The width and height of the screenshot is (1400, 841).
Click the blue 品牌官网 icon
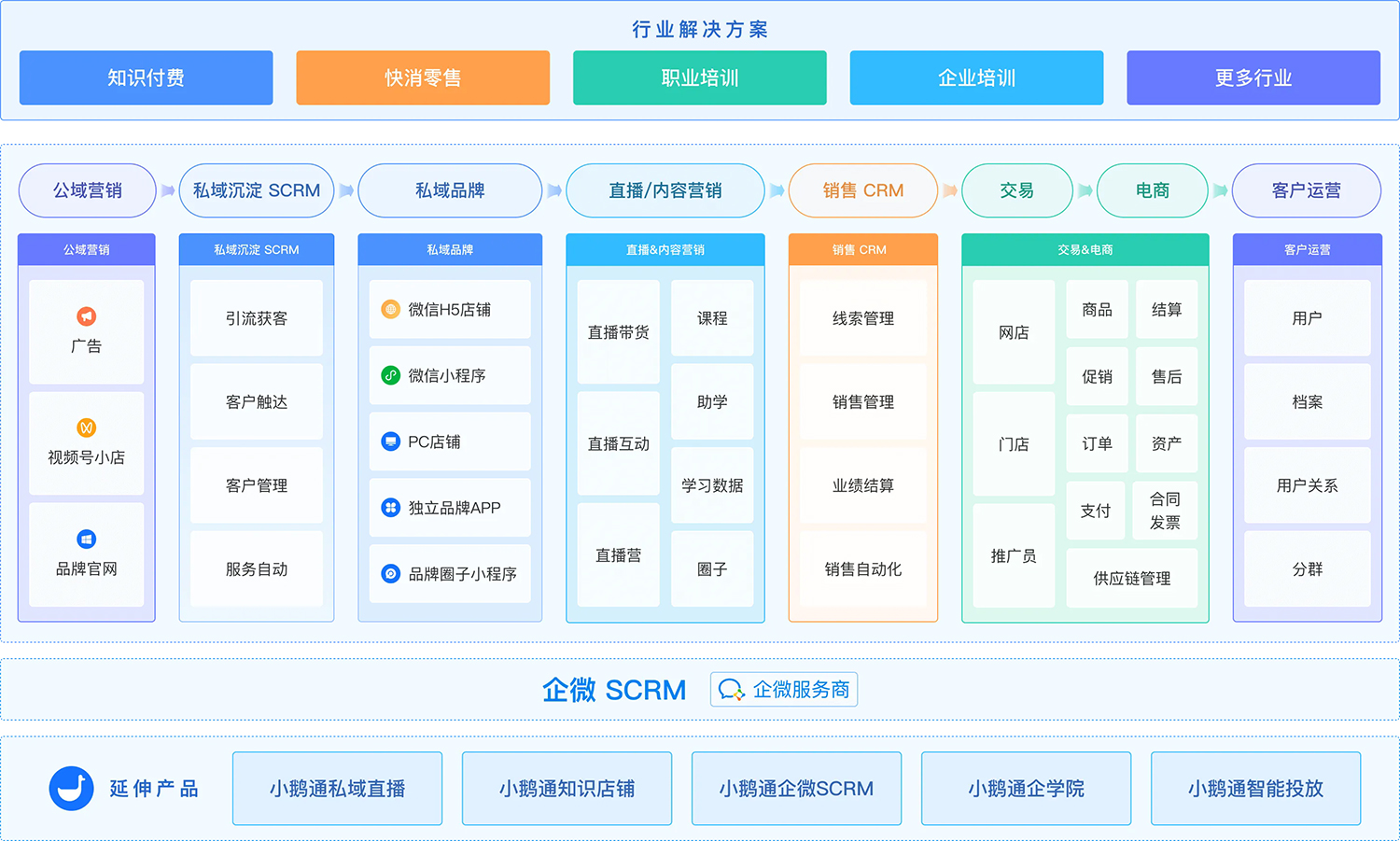[86, 540]
